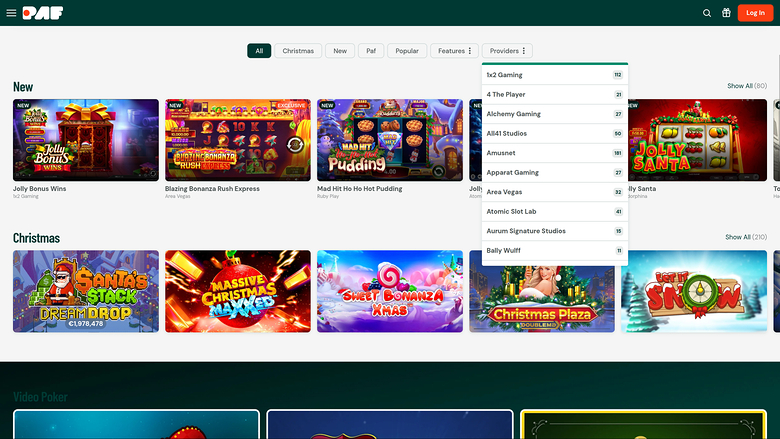
Task: Open Jolly Santa game thumbnail
Action: 697,140
